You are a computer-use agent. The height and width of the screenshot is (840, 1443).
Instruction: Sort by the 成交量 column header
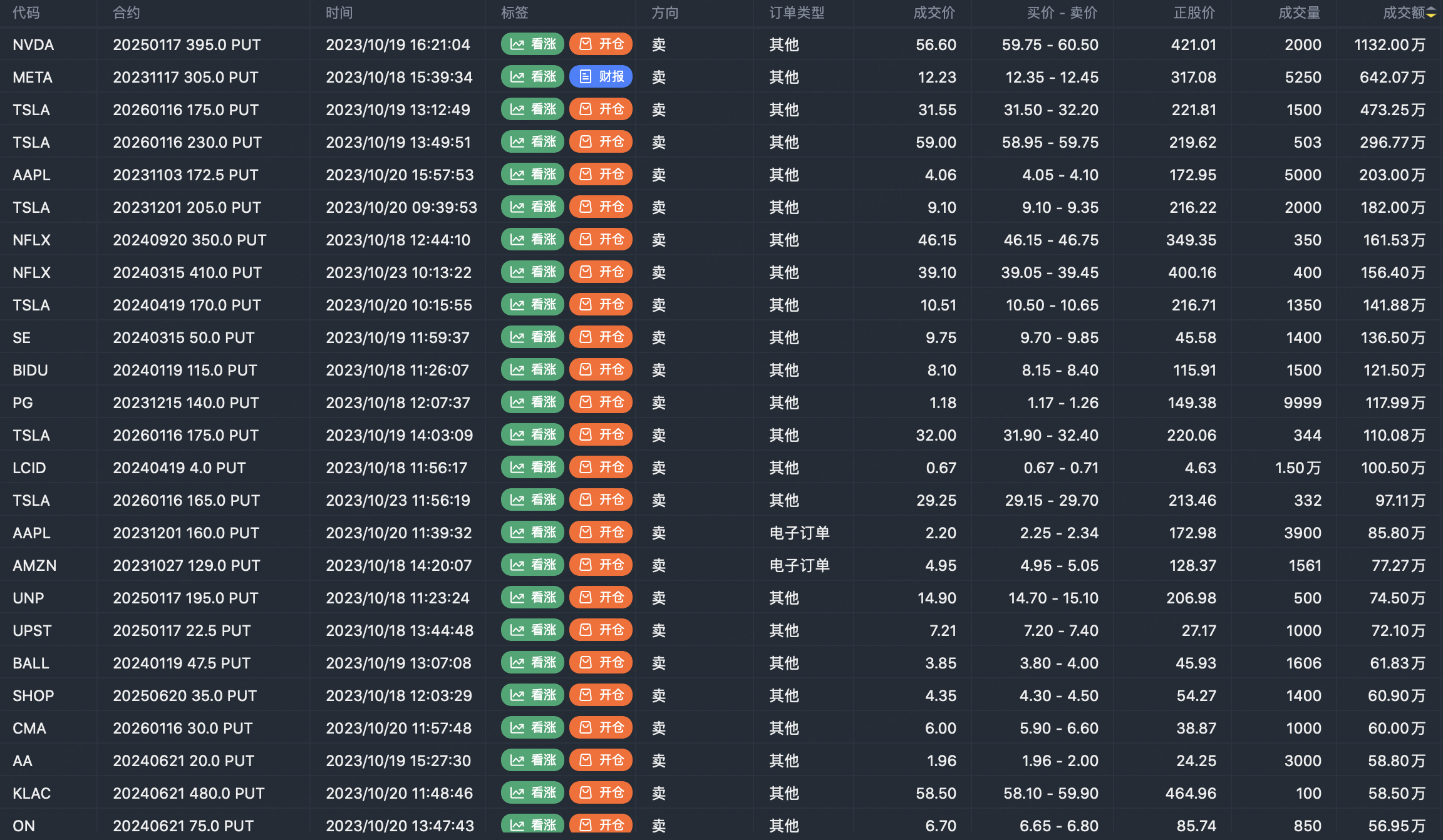coord(1299,13)
